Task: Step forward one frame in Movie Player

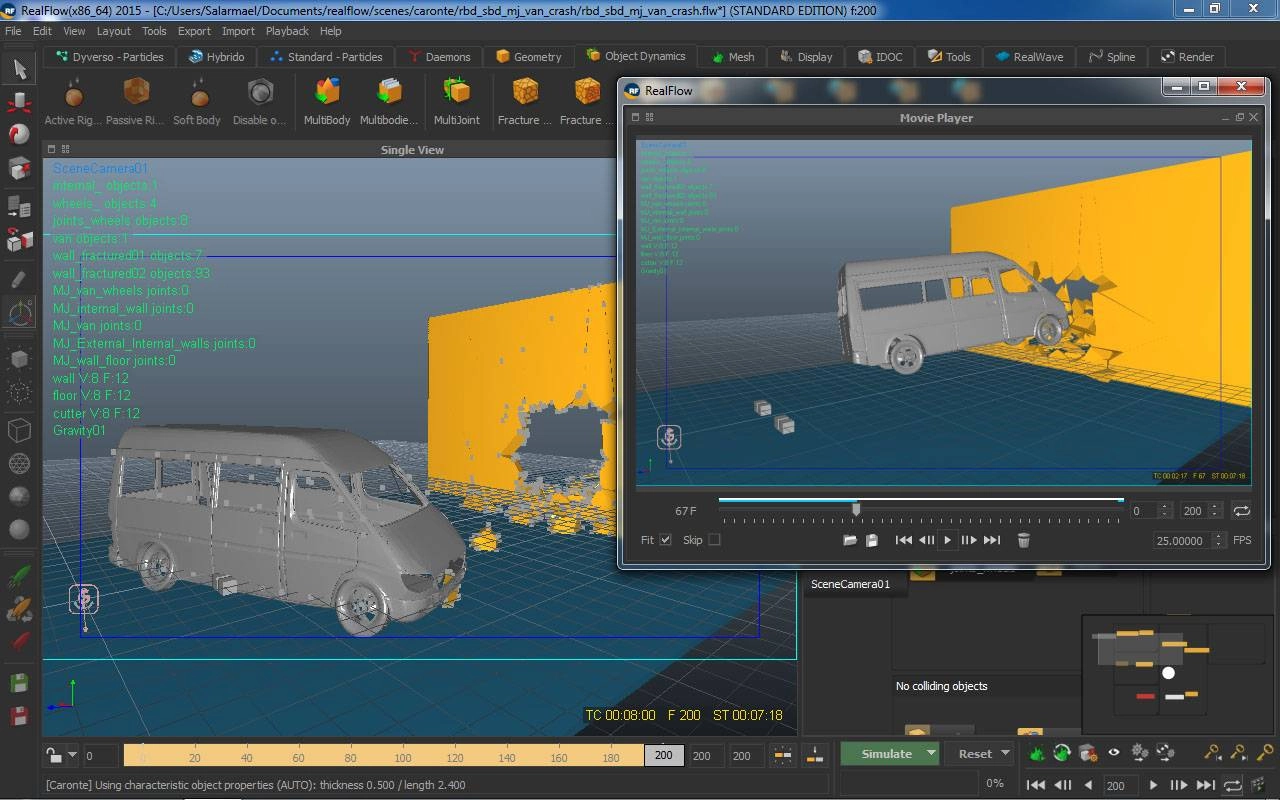Action: 968,540
